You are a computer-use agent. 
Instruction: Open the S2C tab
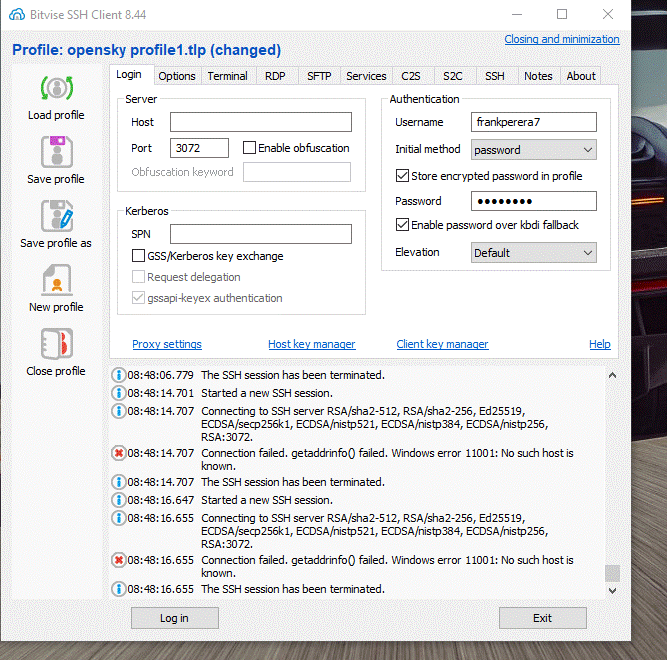click(x=453, y=76)
